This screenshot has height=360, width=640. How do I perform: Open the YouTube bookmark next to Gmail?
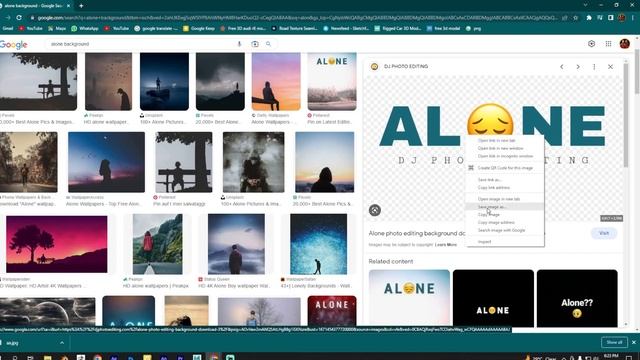coord(31,29)
